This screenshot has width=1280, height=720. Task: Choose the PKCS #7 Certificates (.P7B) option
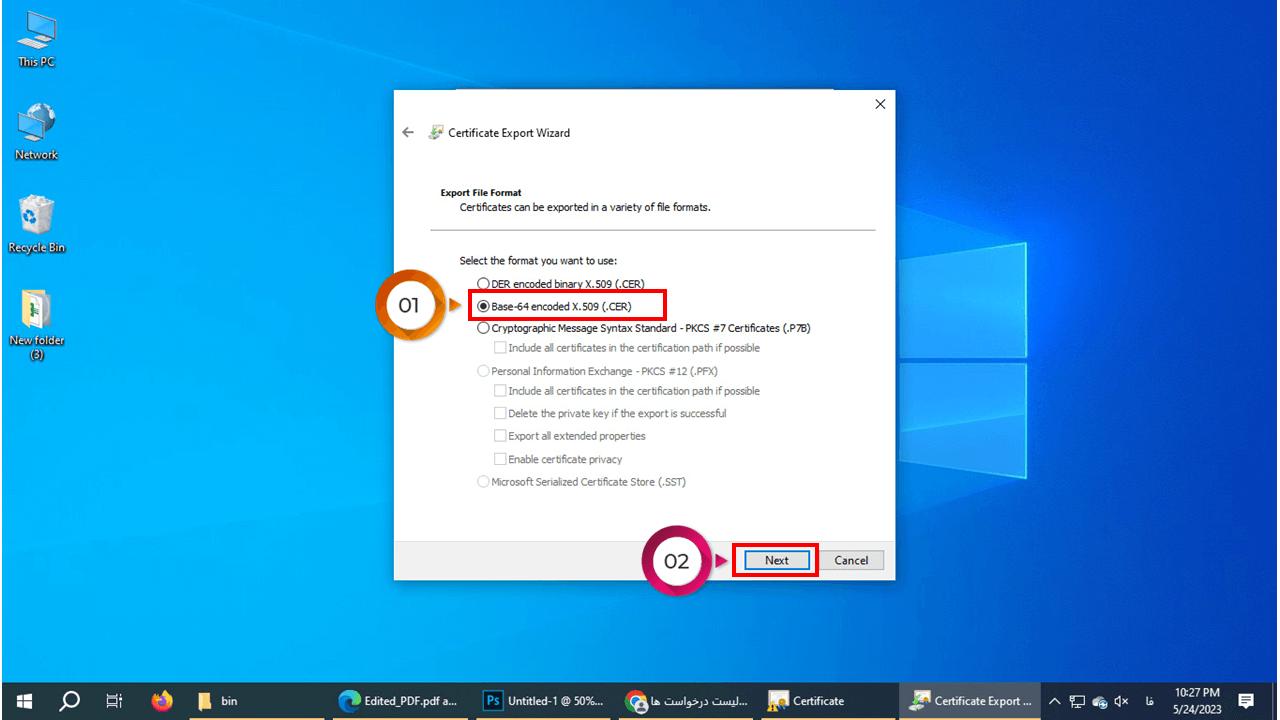484,328
